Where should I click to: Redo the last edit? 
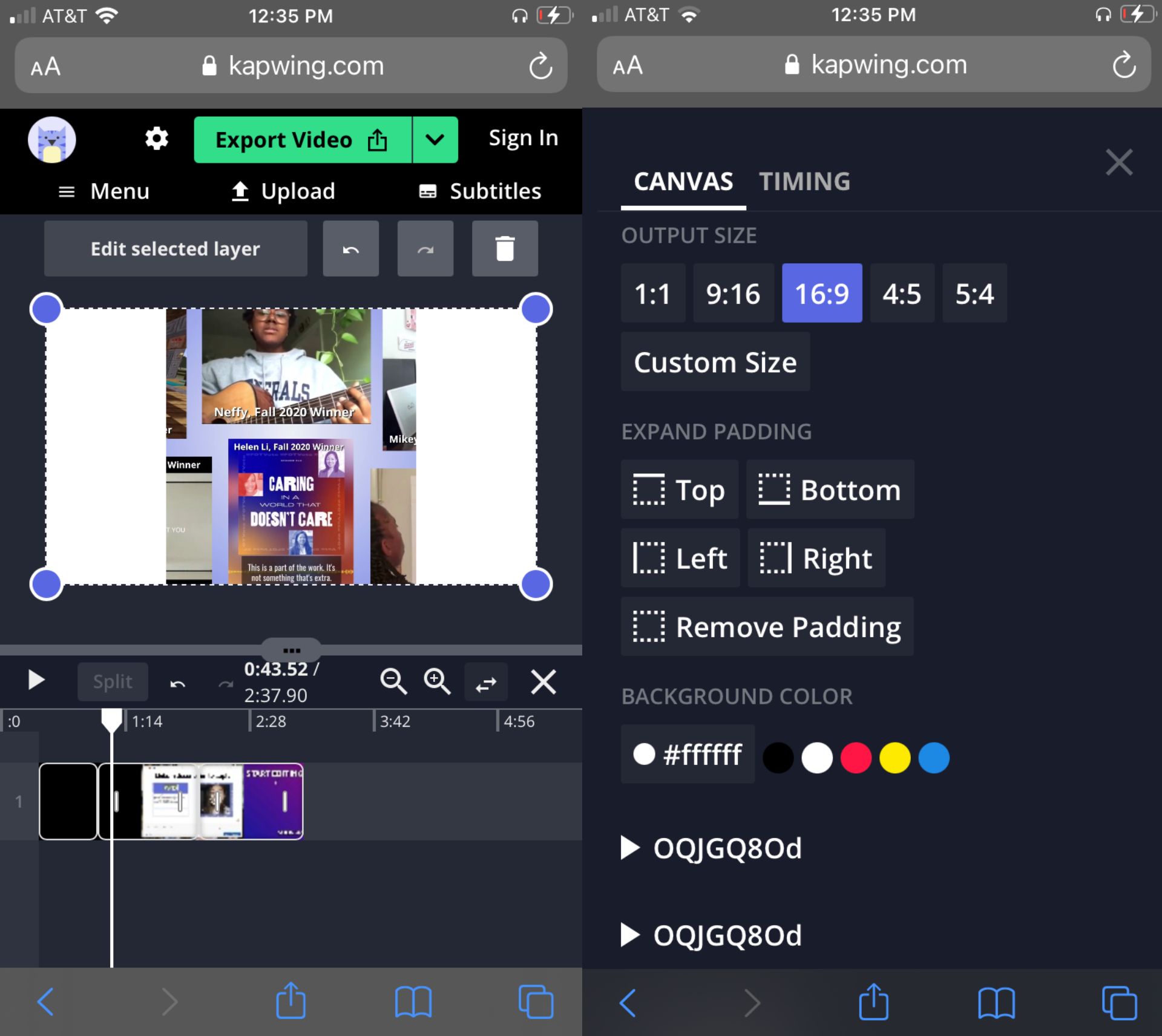pos(425,249)
